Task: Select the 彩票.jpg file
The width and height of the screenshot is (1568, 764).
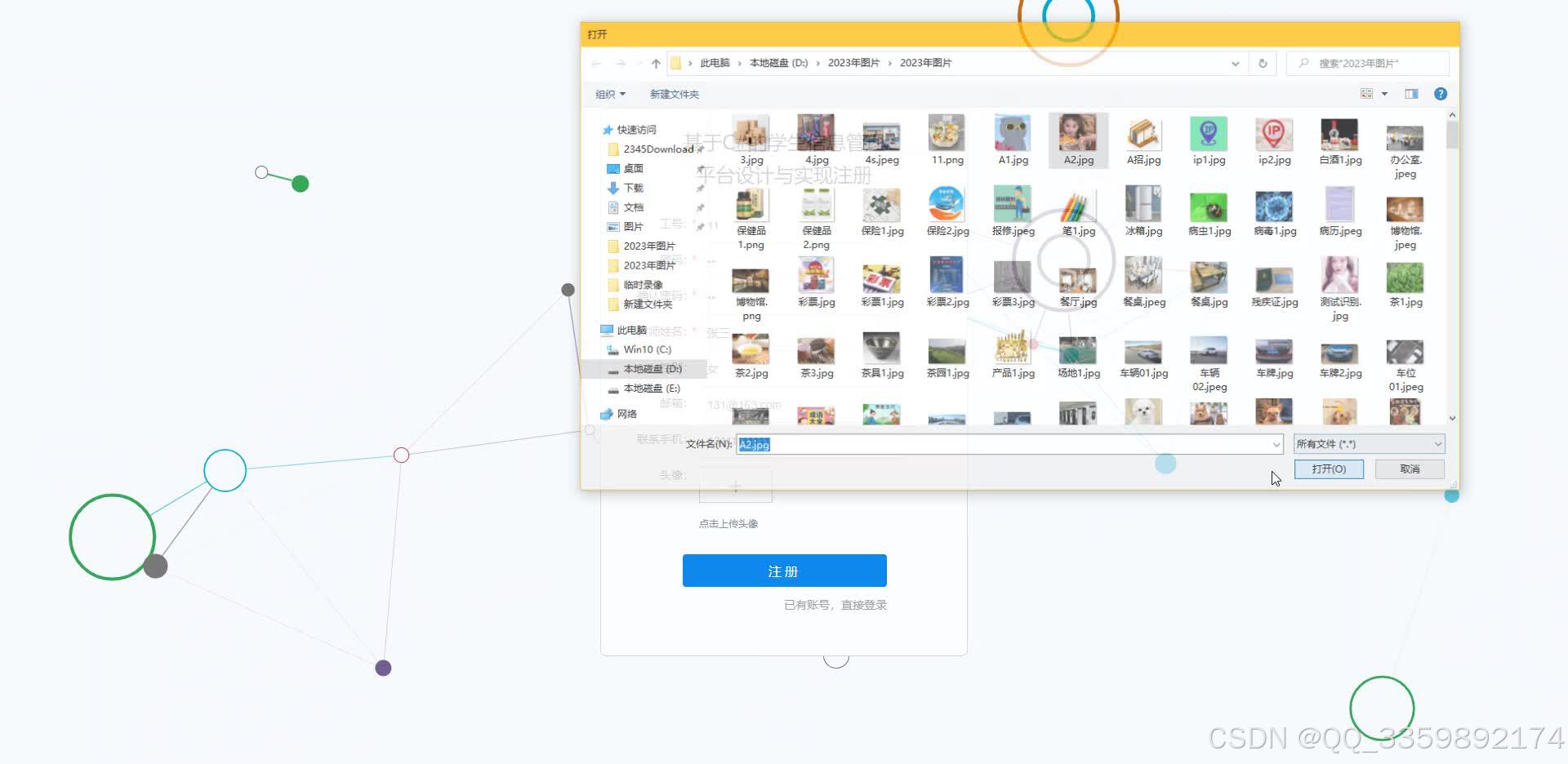Action: pos(817,282)
